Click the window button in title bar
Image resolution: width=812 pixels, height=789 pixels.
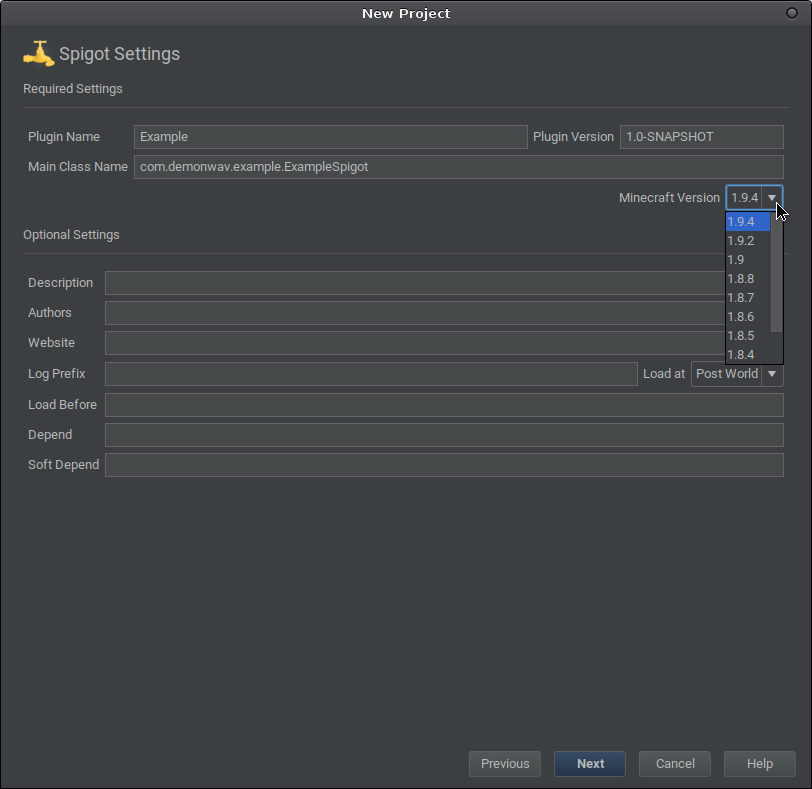click(x=792, y=13)
